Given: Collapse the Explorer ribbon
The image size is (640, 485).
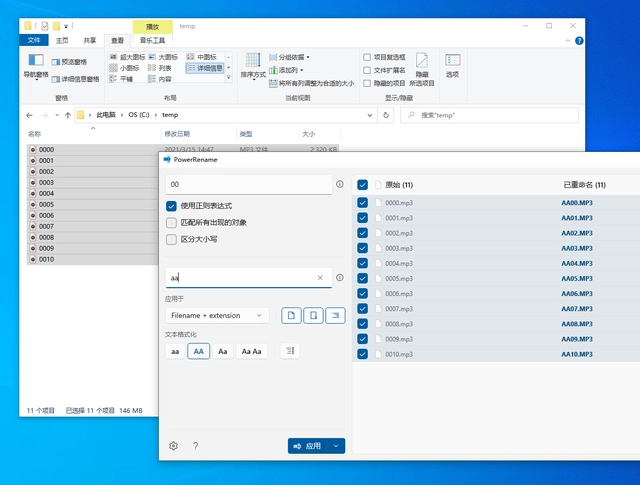Looking at the screenshot, I should pos(567,41).
